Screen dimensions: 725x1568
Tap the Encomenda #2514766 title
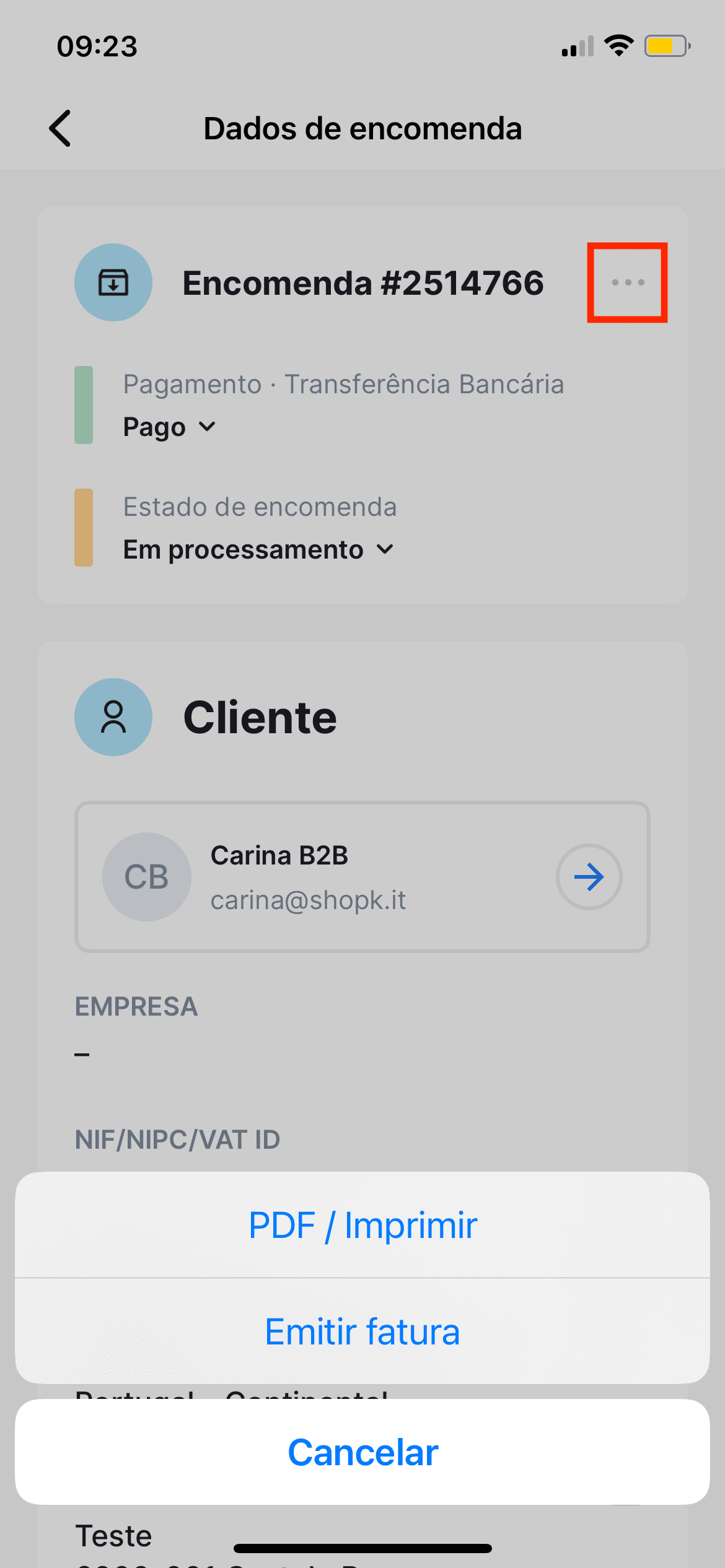click(x=363, y=283)
